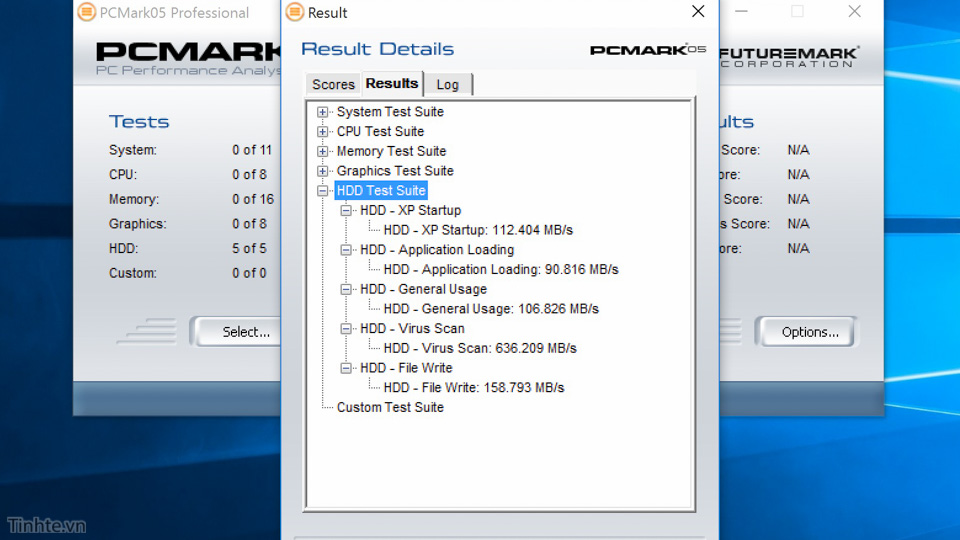Click the General Usage 106.826 MB/s result
The height and width of the screenshot is (540, 960).
coord(491,309)
